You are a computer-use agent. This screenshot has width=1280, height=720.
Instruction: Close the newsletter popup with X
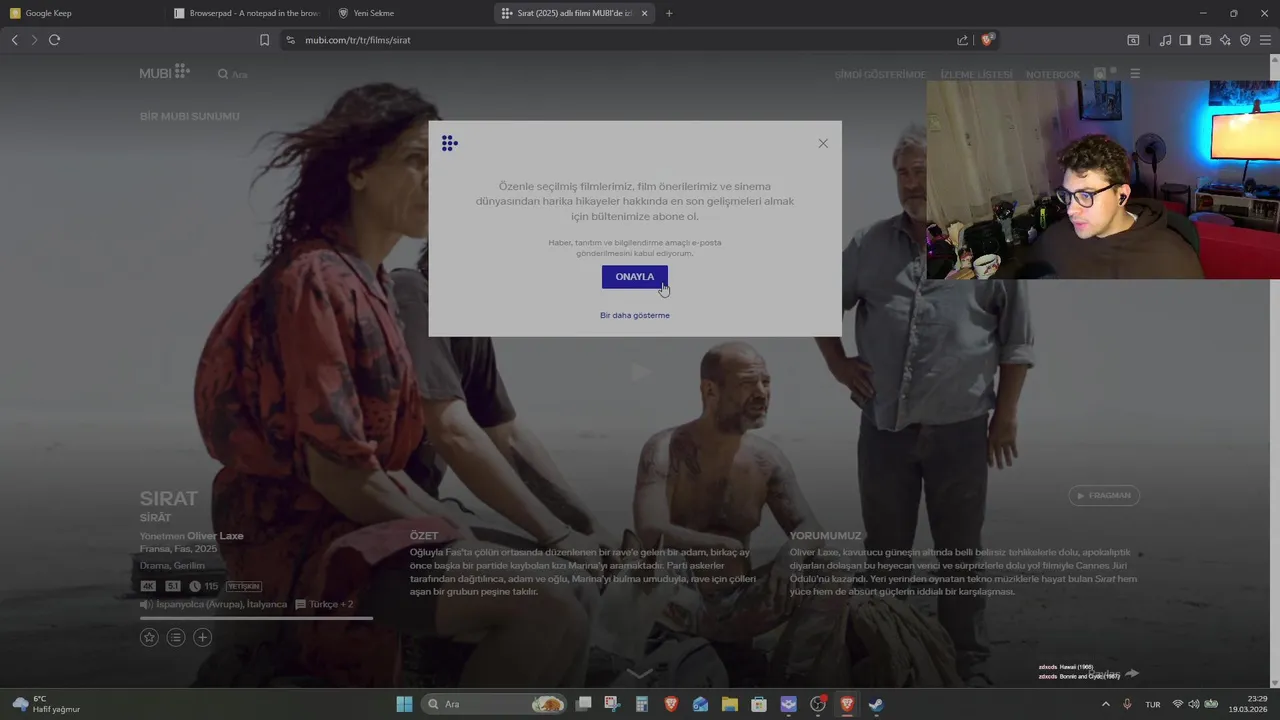[823, 143]
